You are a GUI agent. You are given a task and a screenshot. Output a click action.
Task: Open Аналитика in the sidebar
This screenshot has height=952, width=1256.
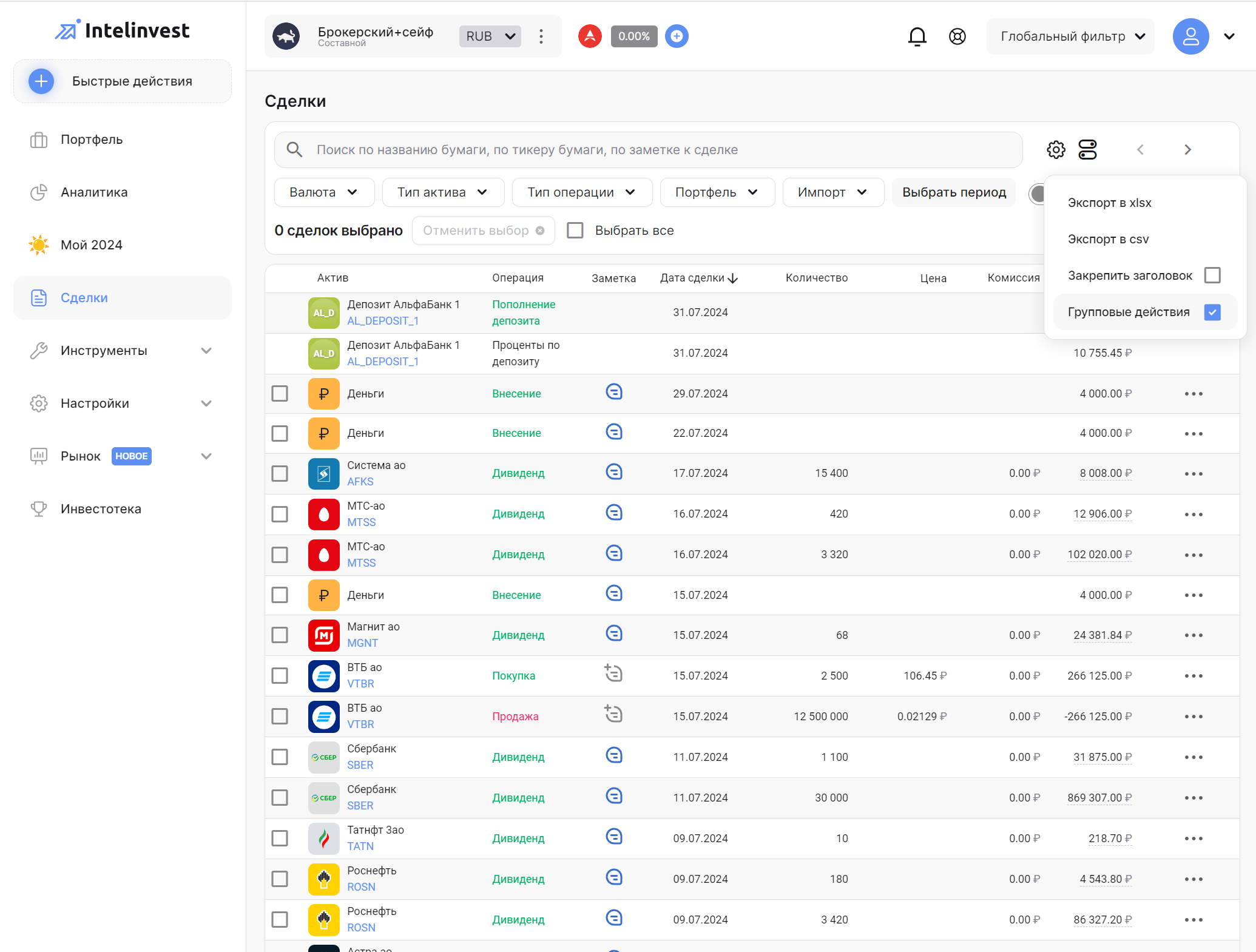click(x=123, y=192)
